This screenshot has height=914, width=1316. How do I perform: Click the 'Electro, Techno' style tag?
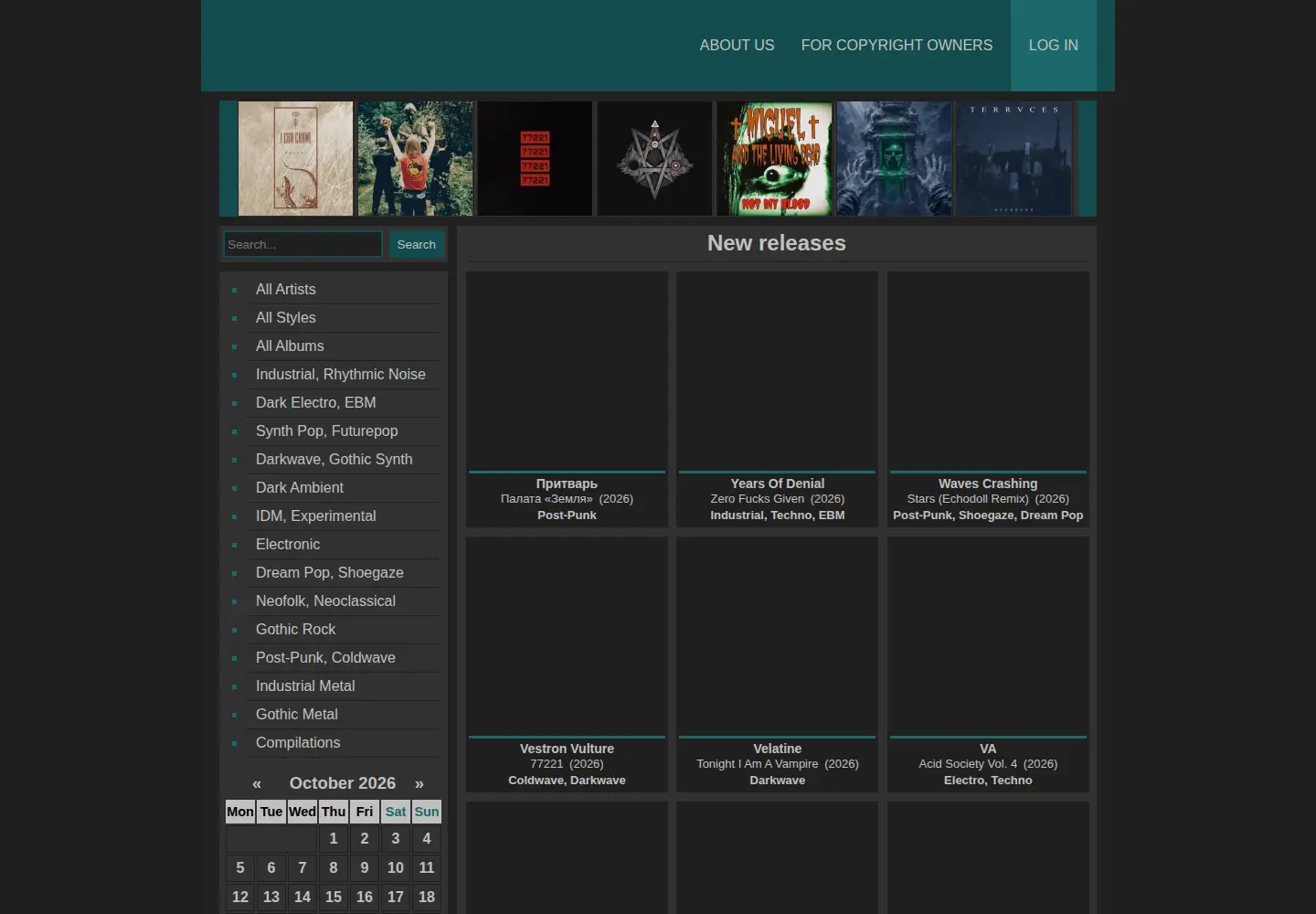[x=988, y=781]
